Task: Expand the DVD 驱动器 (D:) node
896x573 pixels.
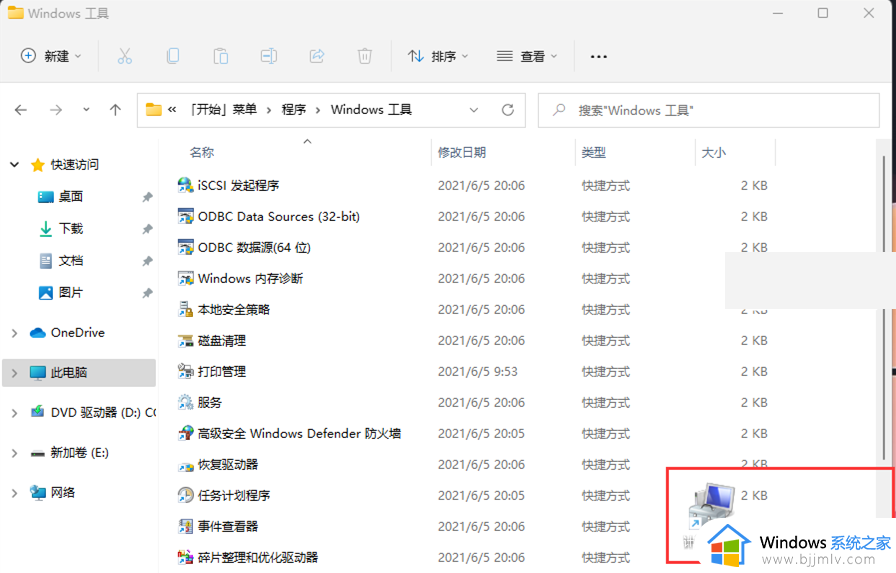Action: (14, 412)
